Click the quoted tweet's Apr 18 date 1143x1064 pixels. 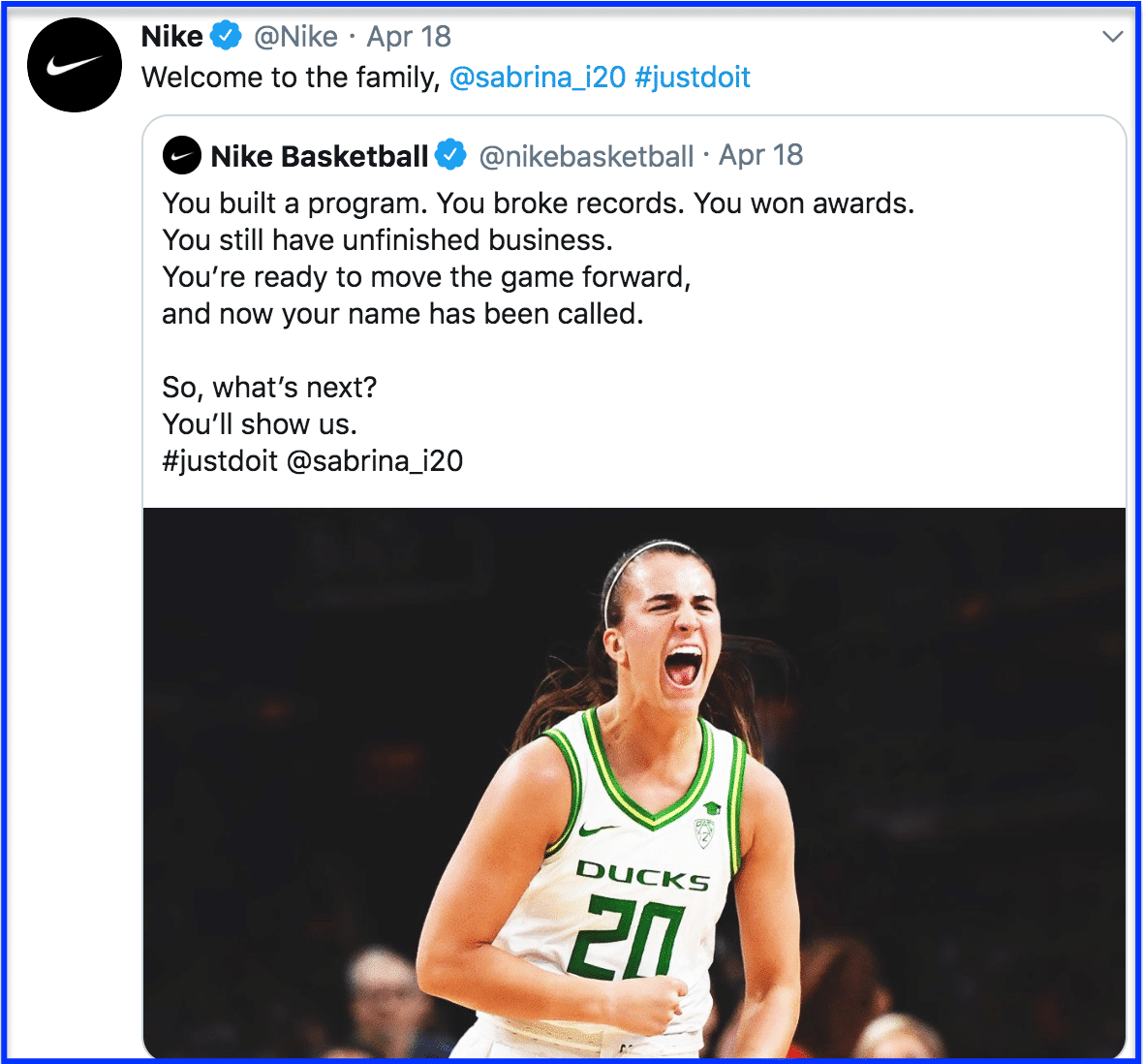coord(761,155)
